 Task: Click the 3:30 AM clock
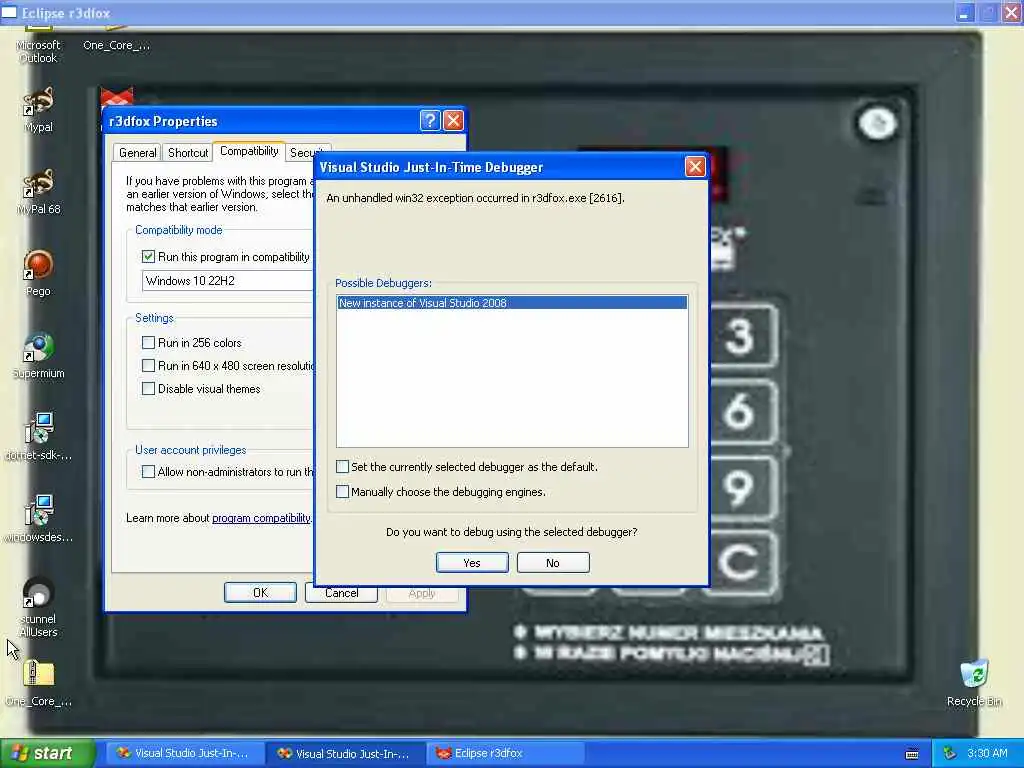point(987,753)
